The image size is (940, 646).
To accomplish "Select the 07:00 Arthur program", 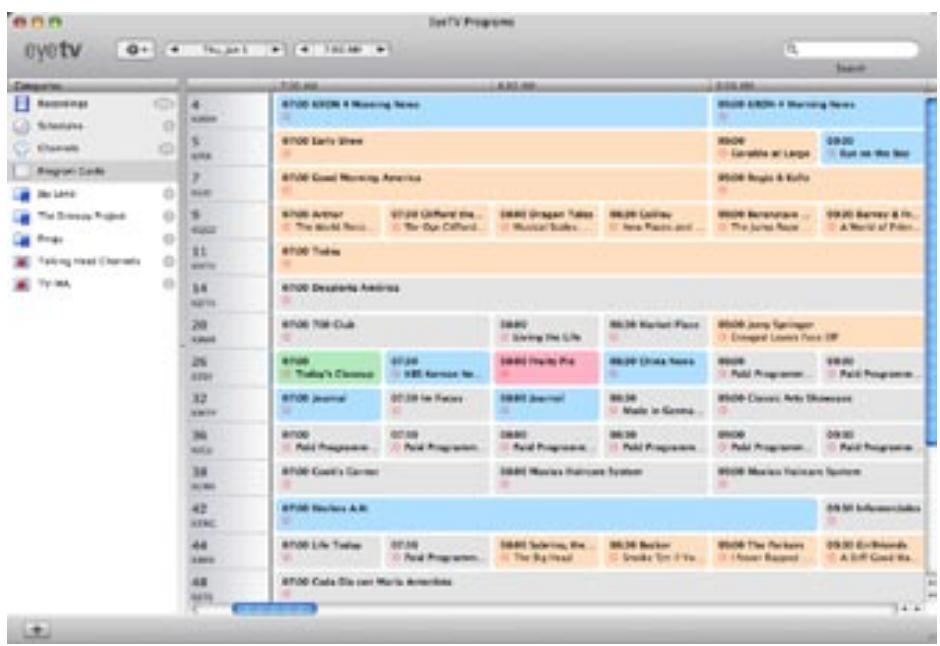I will coord(329,221).
